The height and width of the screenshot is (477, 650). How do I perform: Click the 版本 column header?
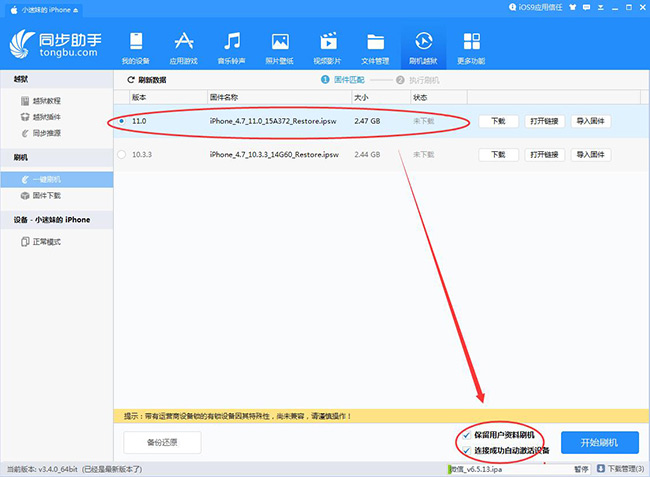tap(168, 97)
